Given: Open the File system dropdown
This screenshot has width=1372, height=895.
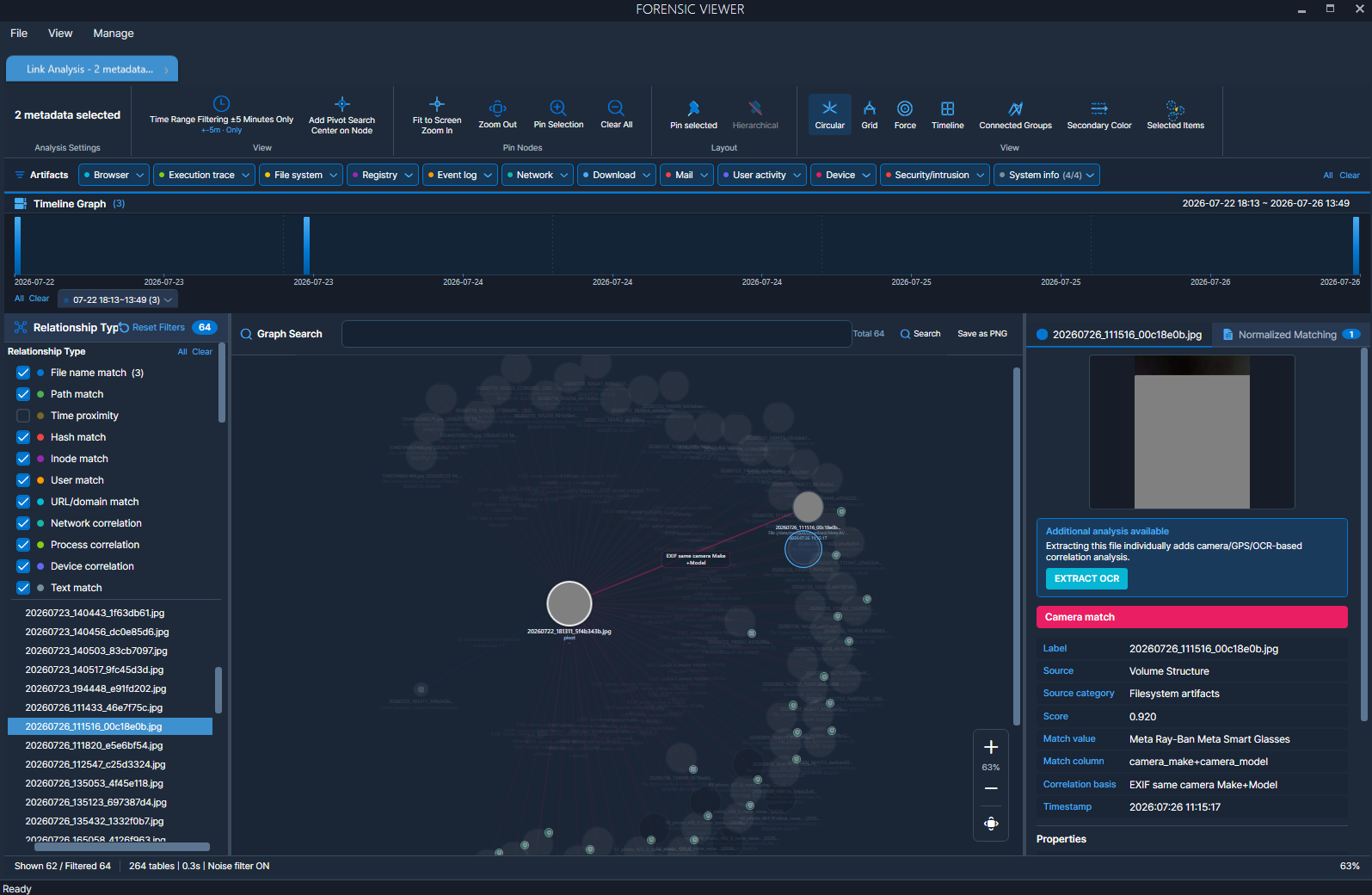Looking at the screenshot, I should (x=301, y=175).
